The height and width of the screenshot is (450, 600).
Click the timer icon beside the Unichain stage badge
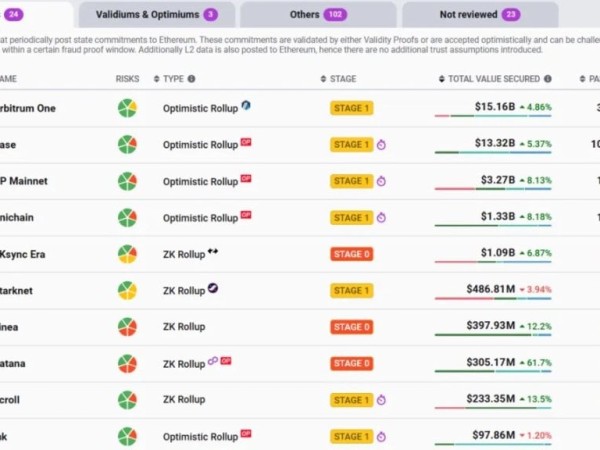point(381,218)
